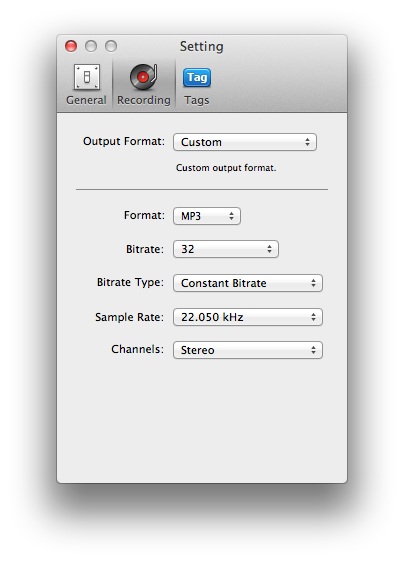Open the Bitrate popup showing 32
404x562 pixels.
226,249
